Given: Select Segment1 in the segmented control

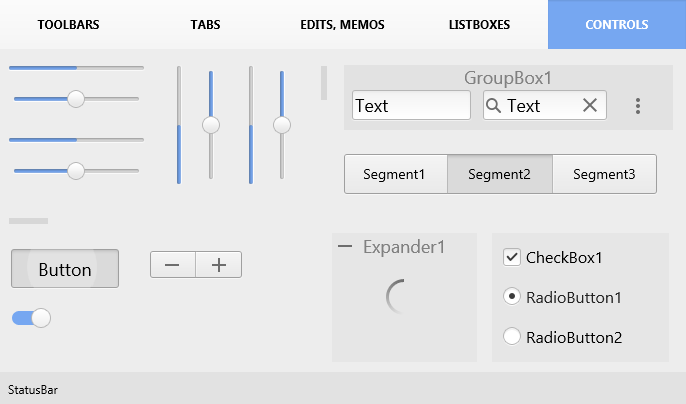Looking at the screenshot, I should tap(396, 174).
